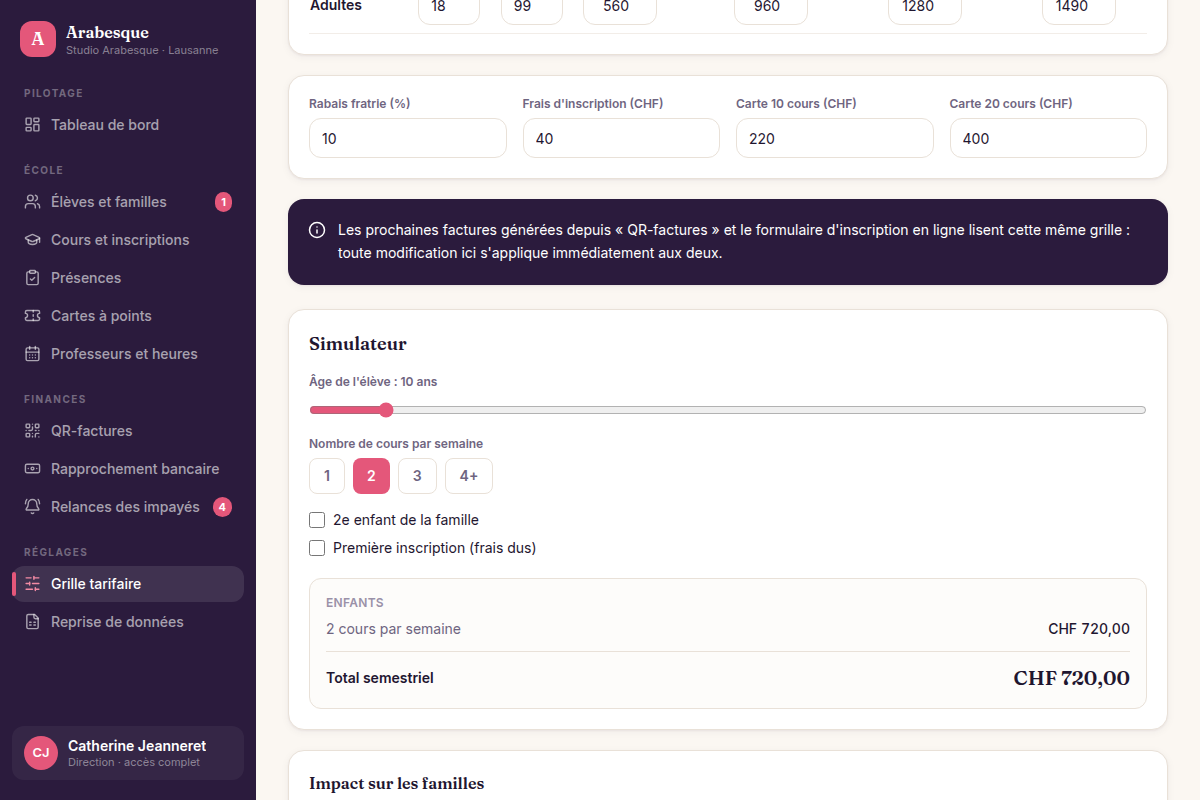This screenshot has height=800, width=1200.
Task: Choose 4+ cours par semaine
Action: (469, 476)
